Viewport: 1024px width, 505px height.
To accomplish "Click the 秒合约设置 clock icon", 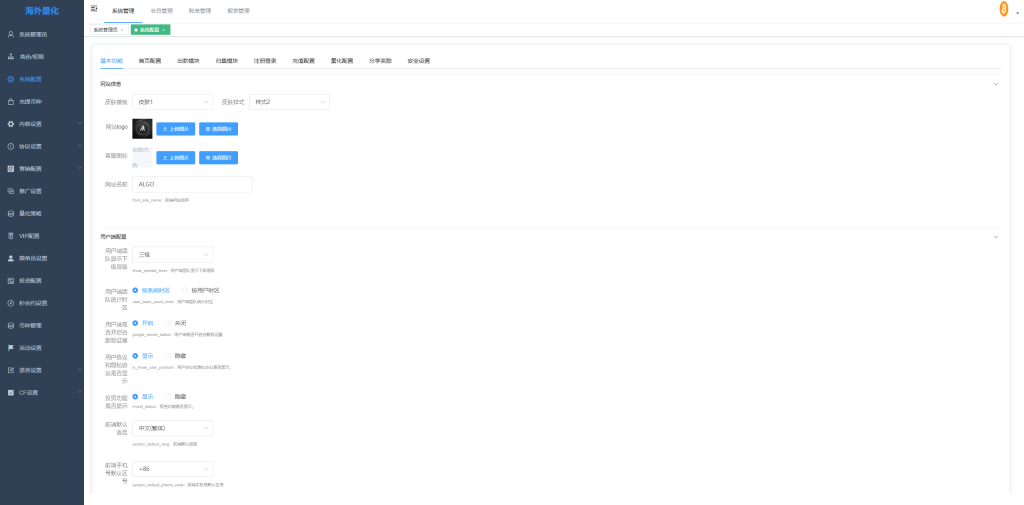I will click(x=10, y=303).
